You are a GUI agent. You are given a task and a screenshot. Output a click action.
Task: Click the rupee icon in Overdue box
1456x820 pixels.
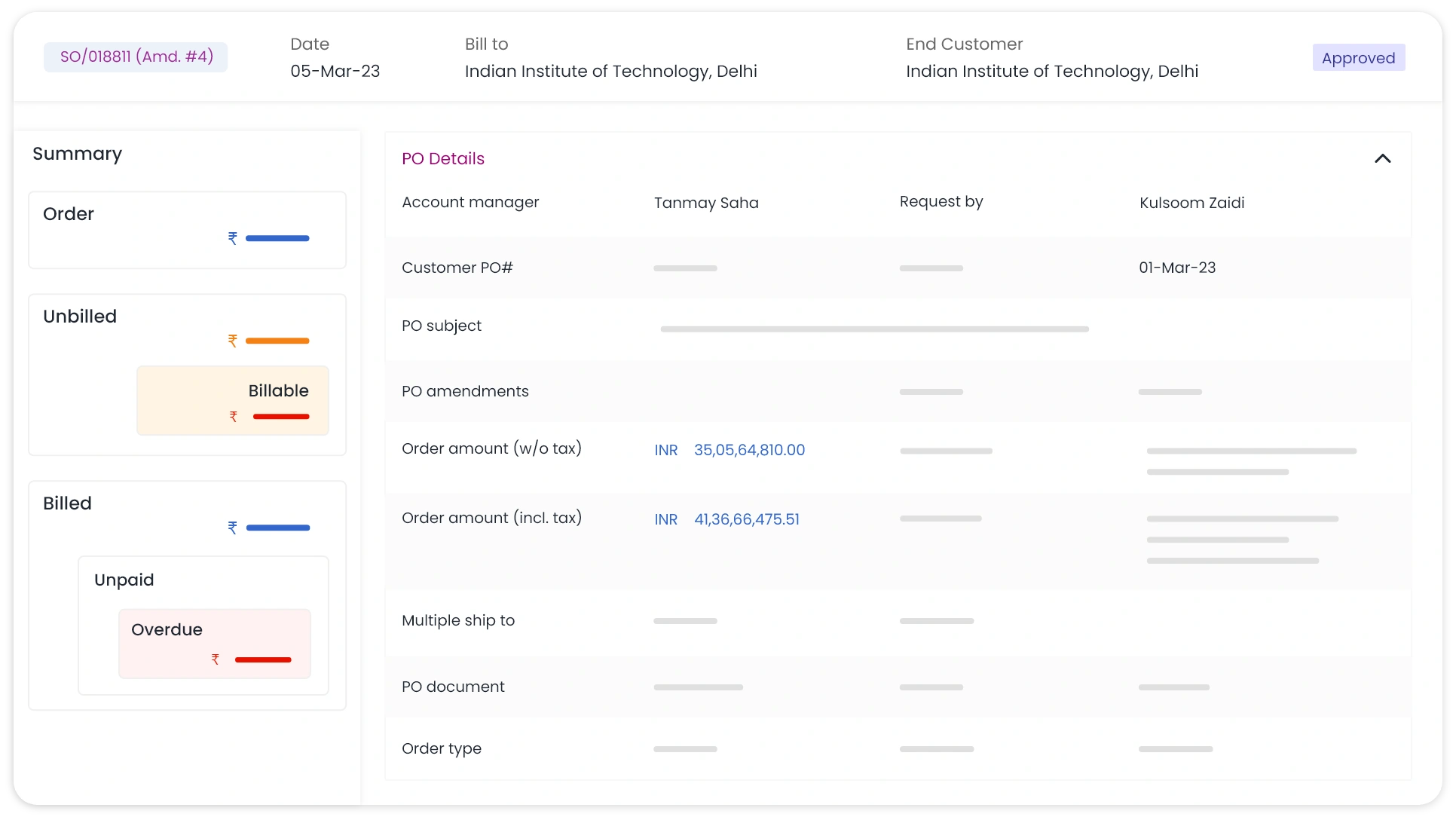coord(216,659)
